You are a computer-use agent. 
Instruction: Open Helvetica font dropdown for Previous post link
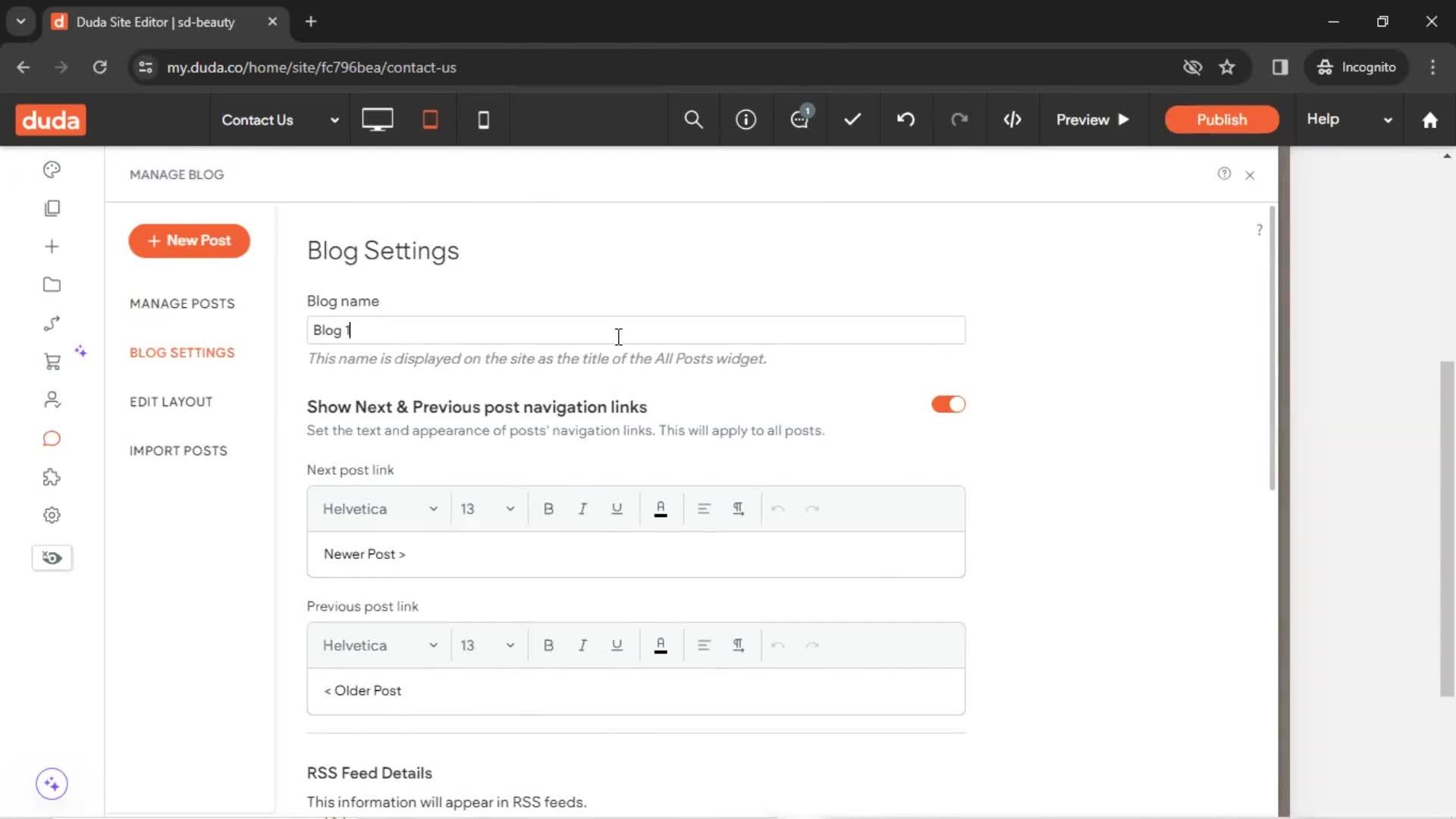click(380, 645)
